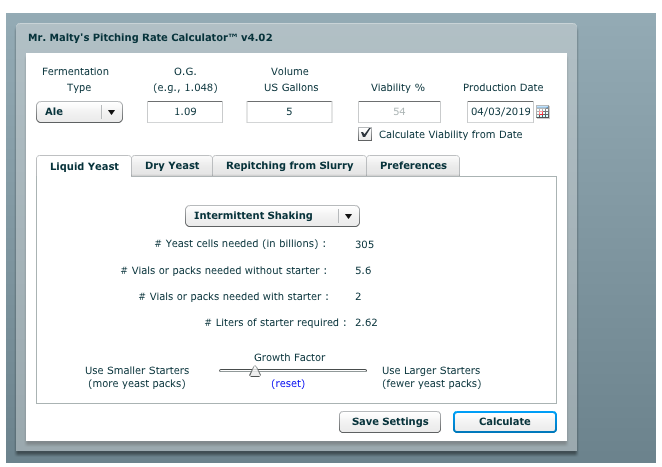Viewport: 662px width, 467px height.
Task: Open the Repitching from Slurry tab
Action: tap(290, 166)
